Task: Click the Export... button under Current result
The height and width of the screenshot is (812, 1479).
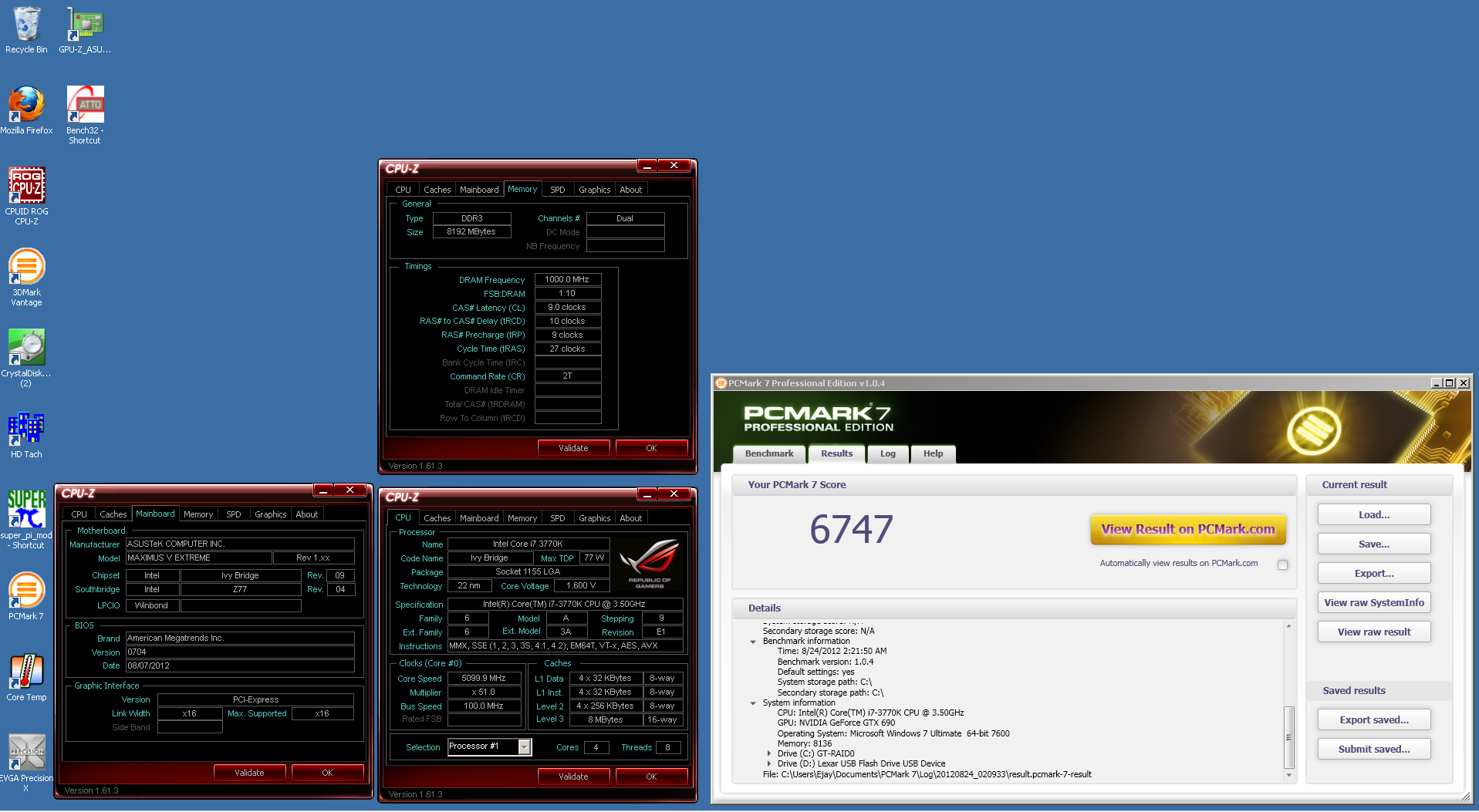Action: pos(1374,573)
